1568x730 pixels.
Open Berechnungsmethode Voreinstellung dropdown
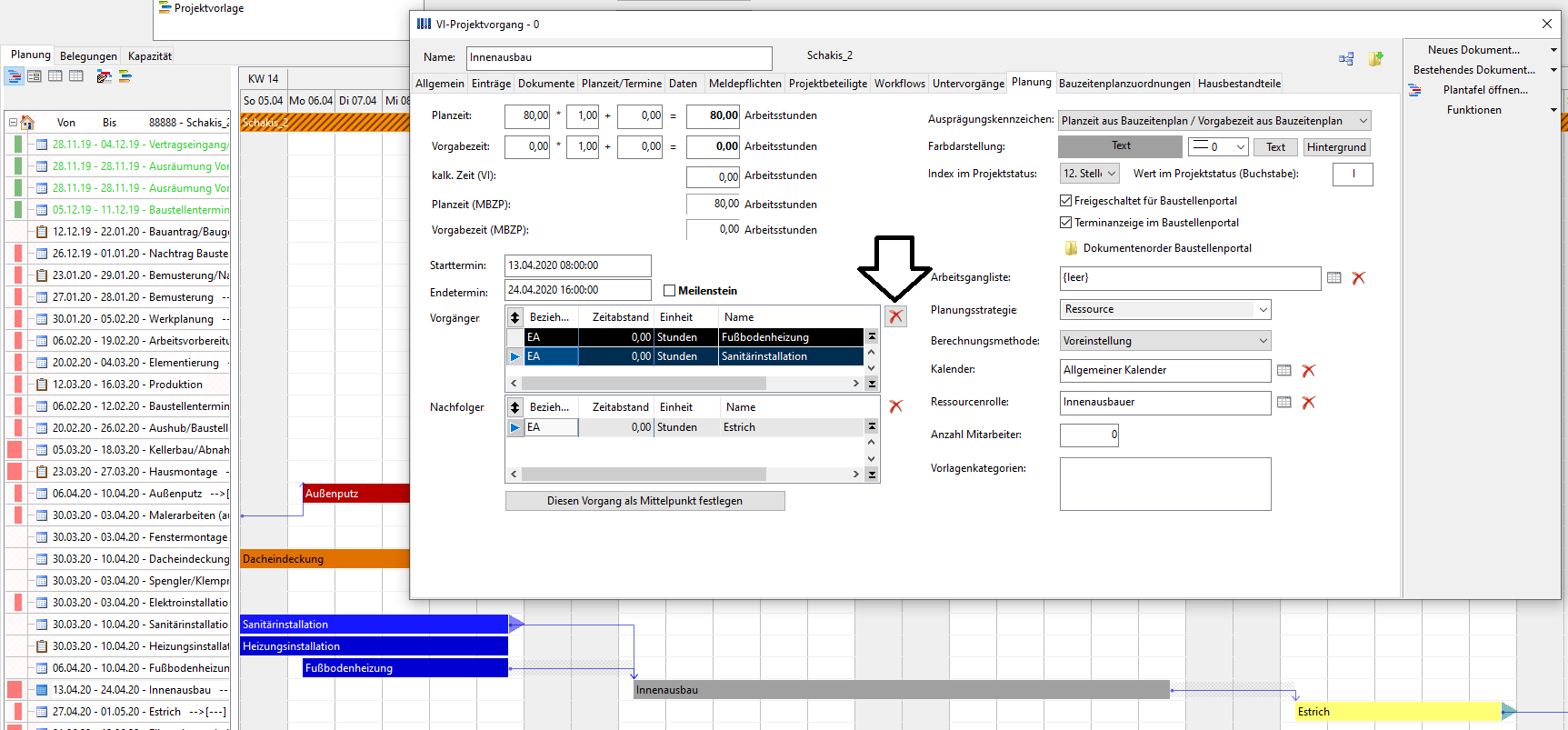coord(1263,341)
